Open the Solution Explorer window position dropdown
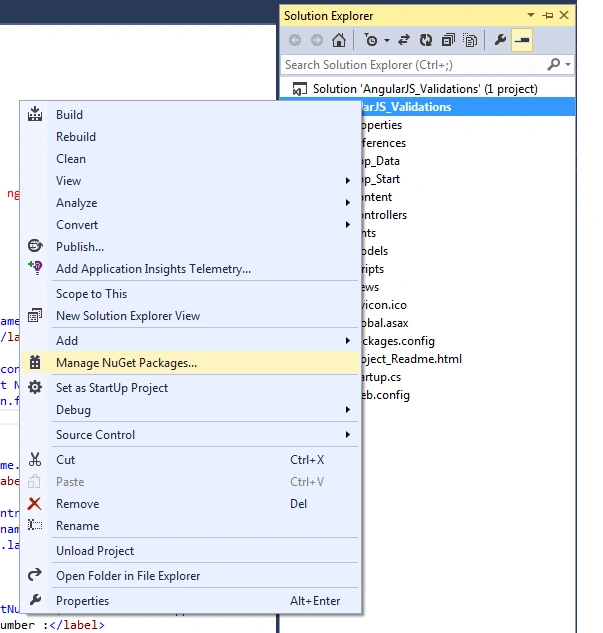 point(531,15)
